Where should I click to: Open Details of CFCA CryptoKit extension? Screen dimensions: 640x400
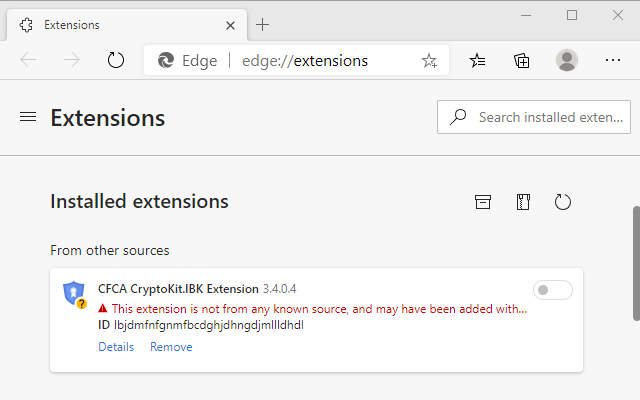(x=116, y=347)
